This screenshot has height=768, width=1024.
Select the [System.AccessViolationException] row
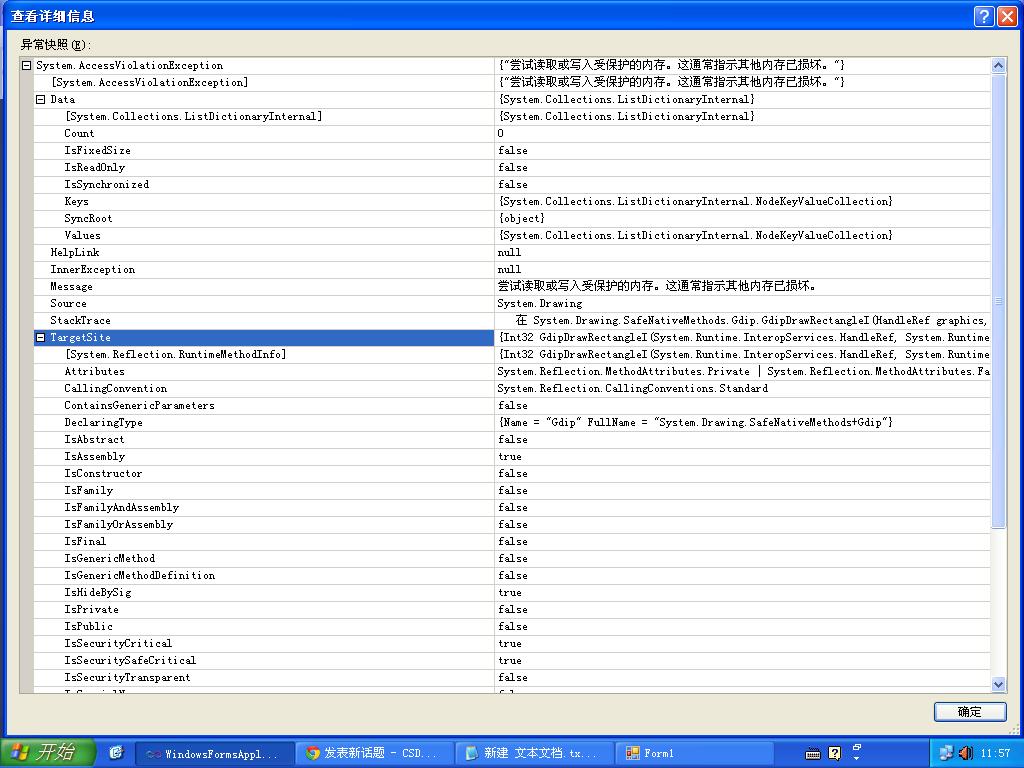point(512,82)
